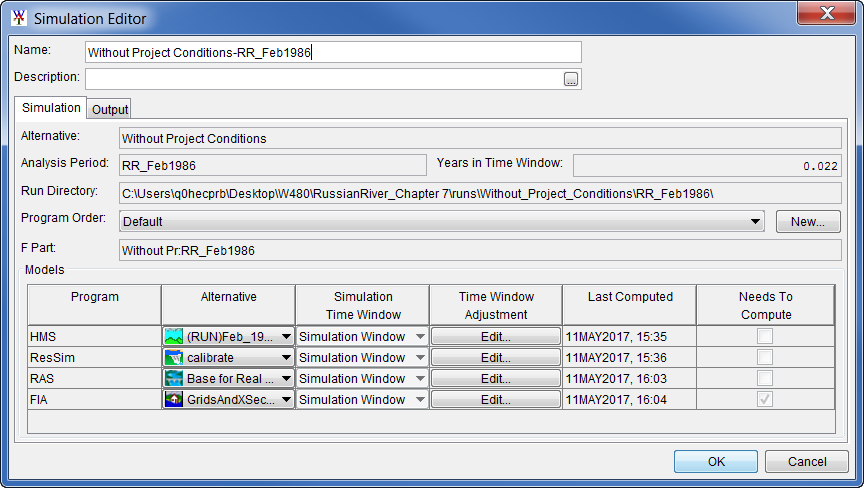864x488 pixels.
Task: Click the Time Window Adjustment column header
Action: point(496,305)
